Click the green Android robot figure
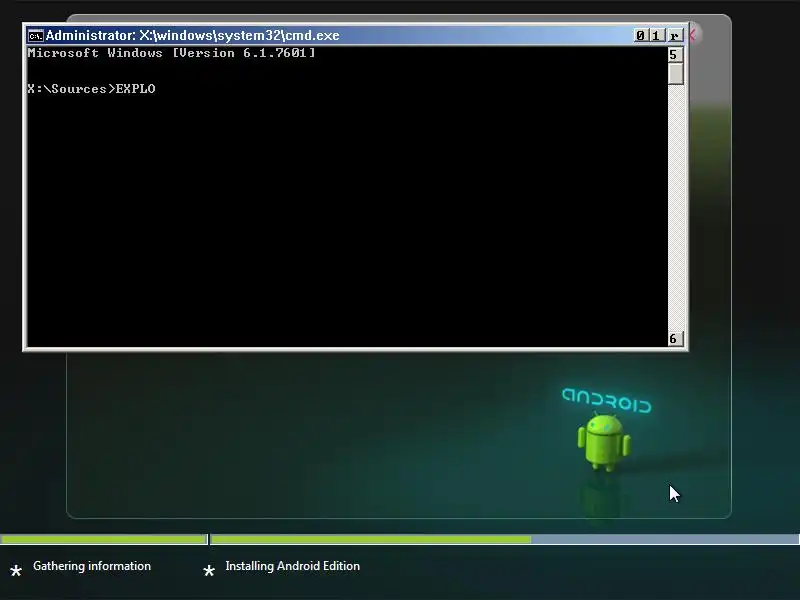Viewport: 800px width, 600px height. point(604,442)
